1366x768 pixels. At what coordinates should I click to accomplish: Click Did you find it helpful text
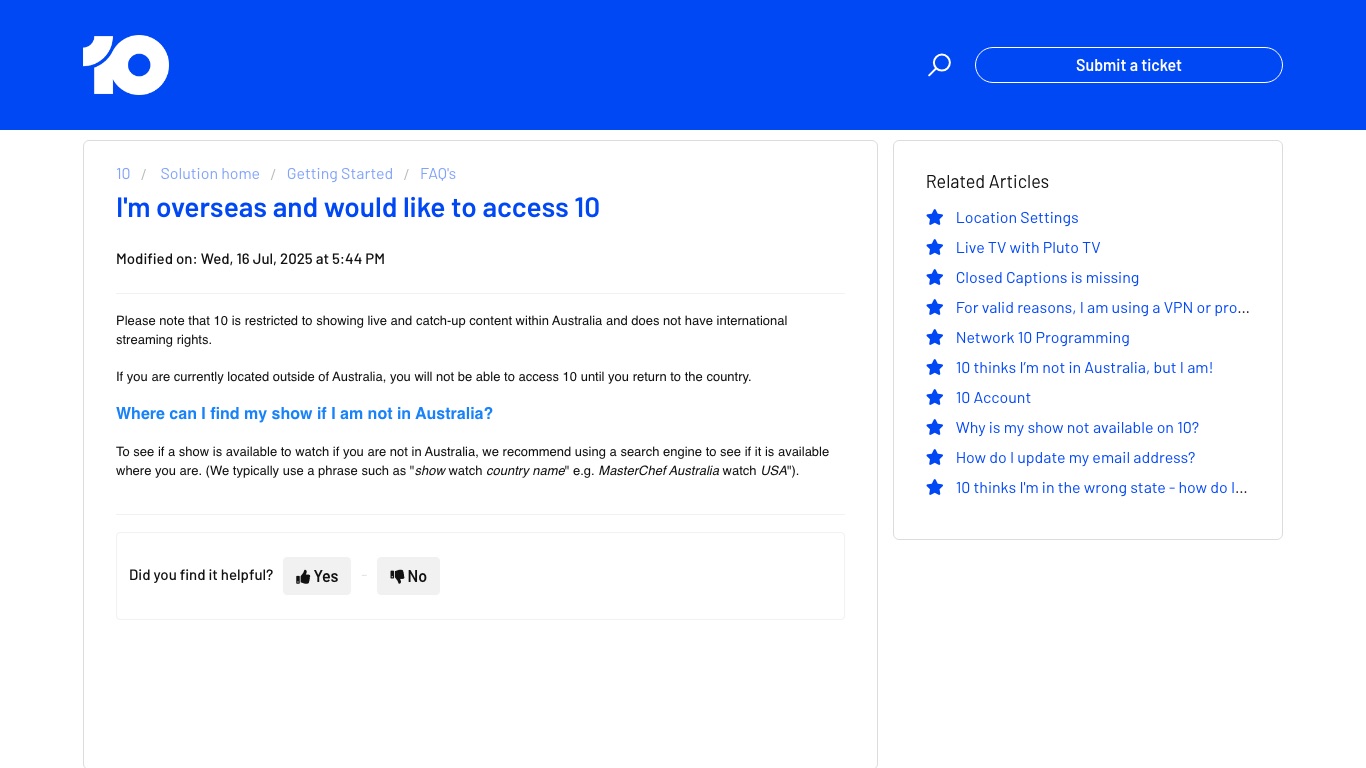coord(201,575)
